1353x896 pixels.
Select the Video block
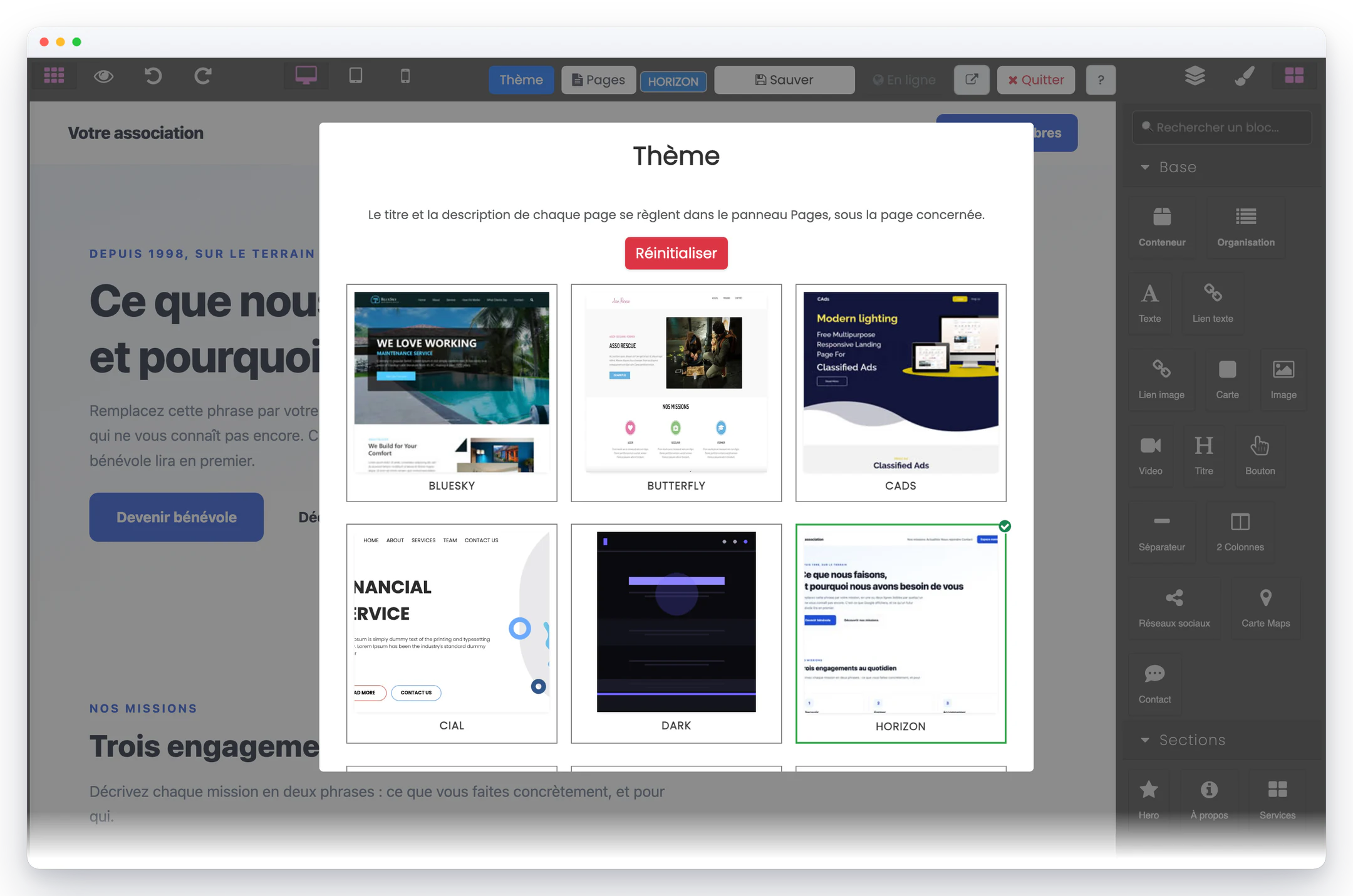pyautogui.click(x=1151, y=456)
